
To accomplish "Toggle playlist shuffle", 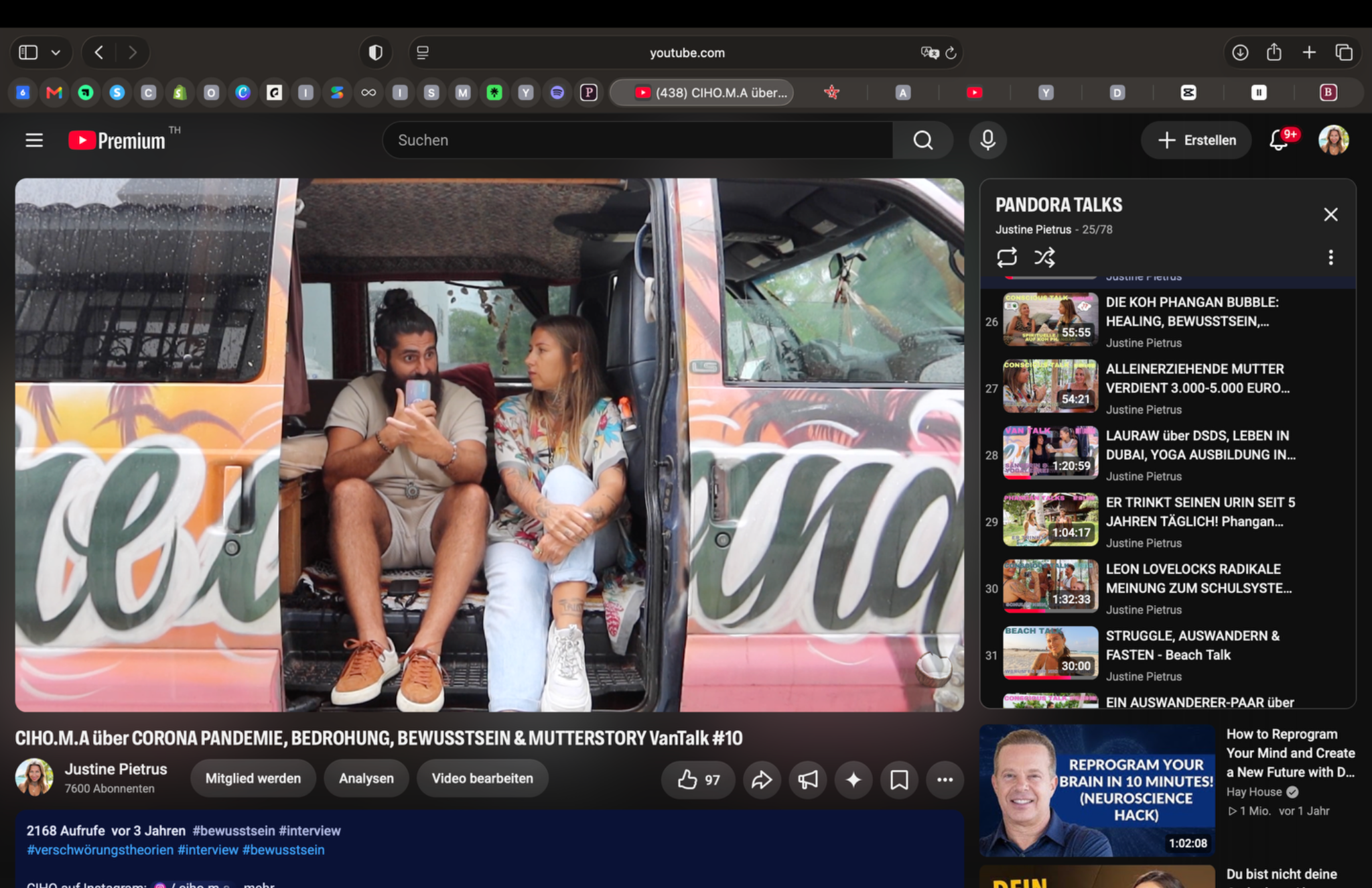I will 1044,257.
